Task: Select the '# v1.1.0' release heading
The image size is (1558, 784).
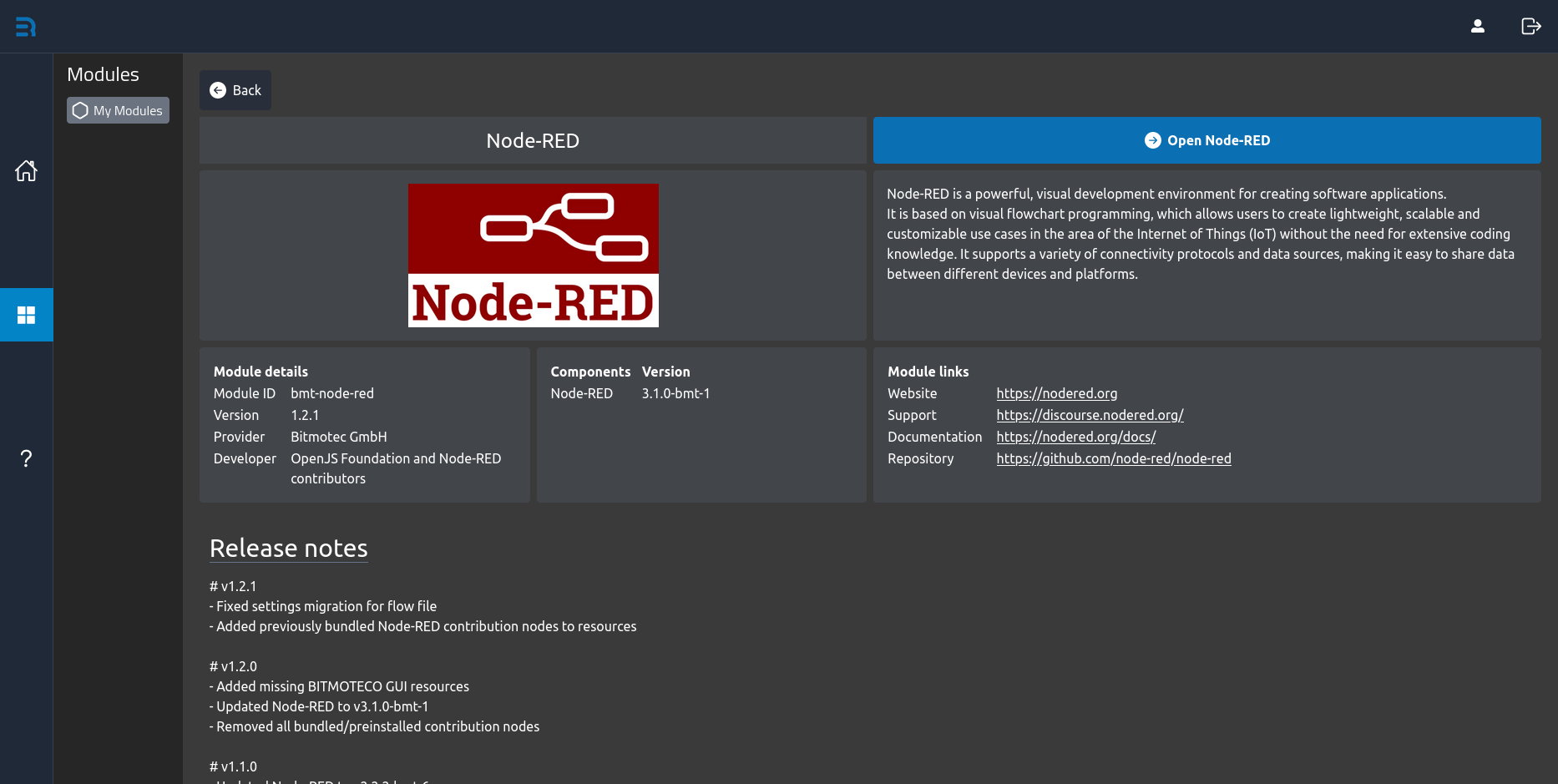Action: coord(233,766)
